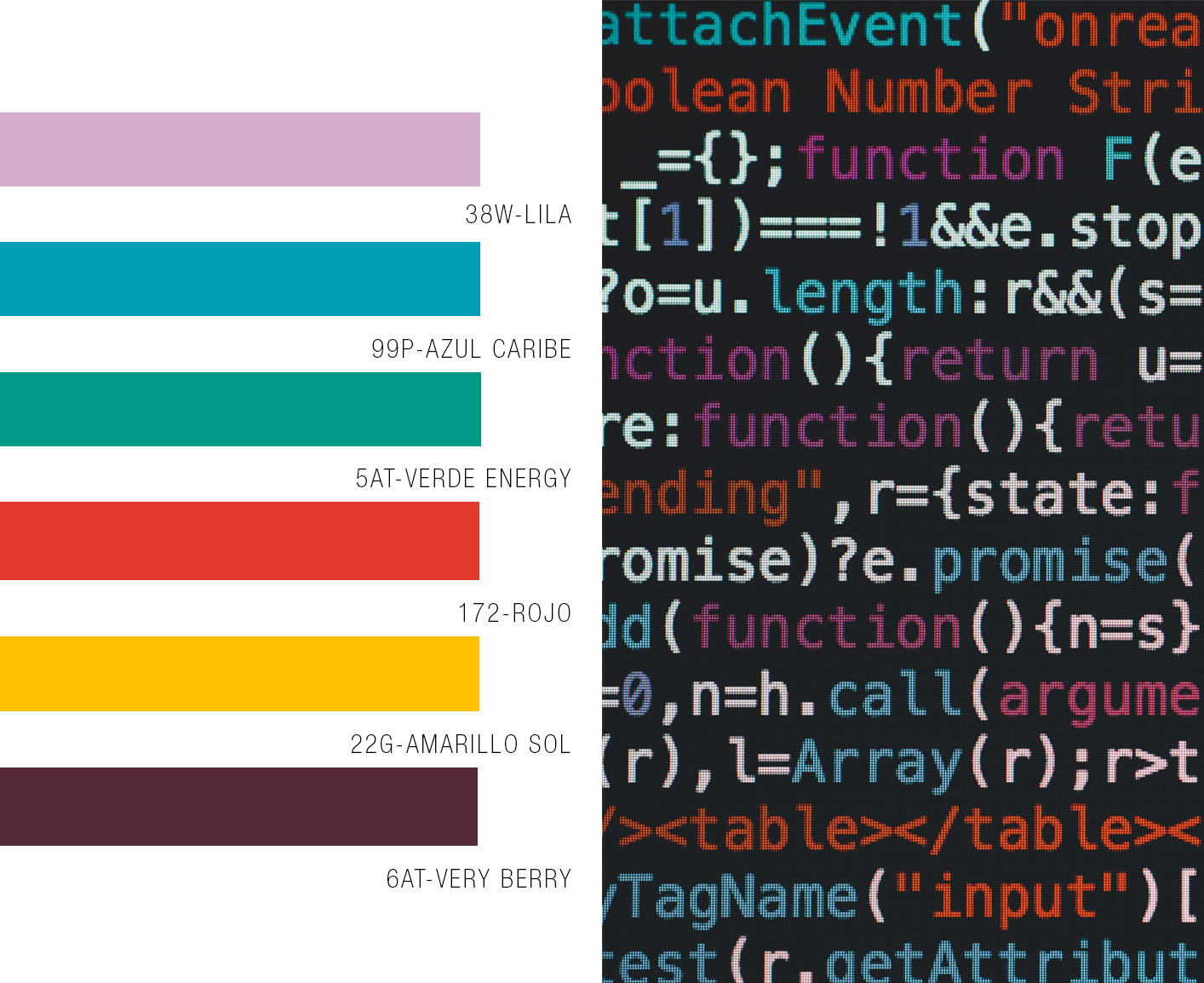Choose the red Rojo color bar
The width and height of the screenshot is (1204, 983).
click(239, 541)
